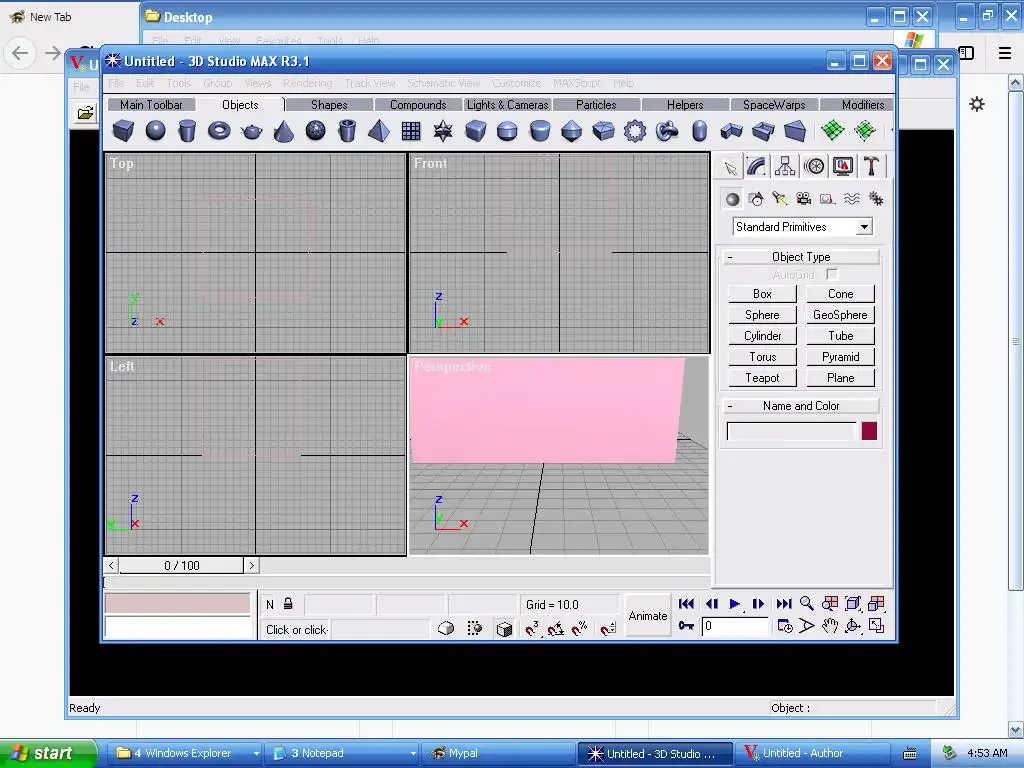Screen dimensions: 1024x768
Task: Toggle the AutoGrid checkbox
Action: [831, 274]
